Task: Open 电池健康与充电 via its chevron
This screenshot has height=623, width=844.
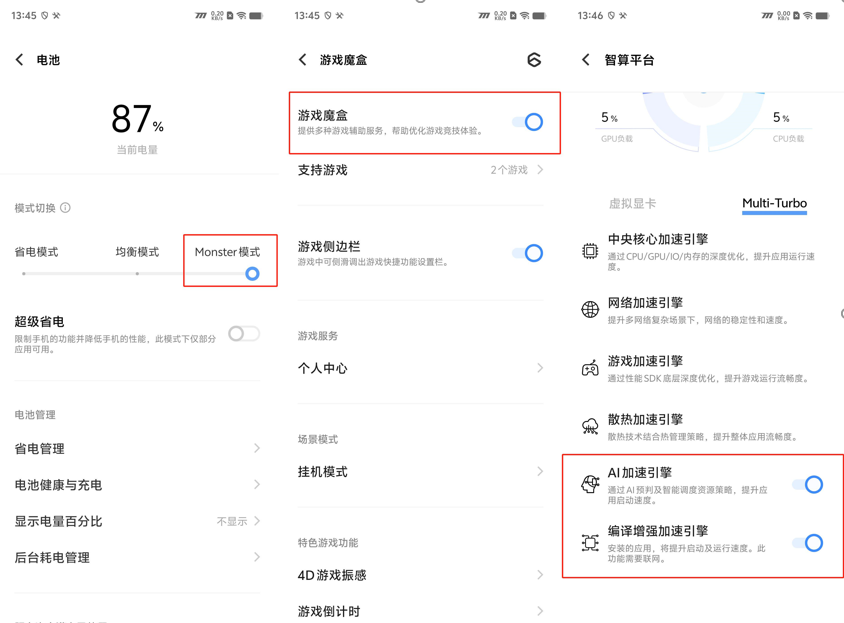Action: click(257, 485)
